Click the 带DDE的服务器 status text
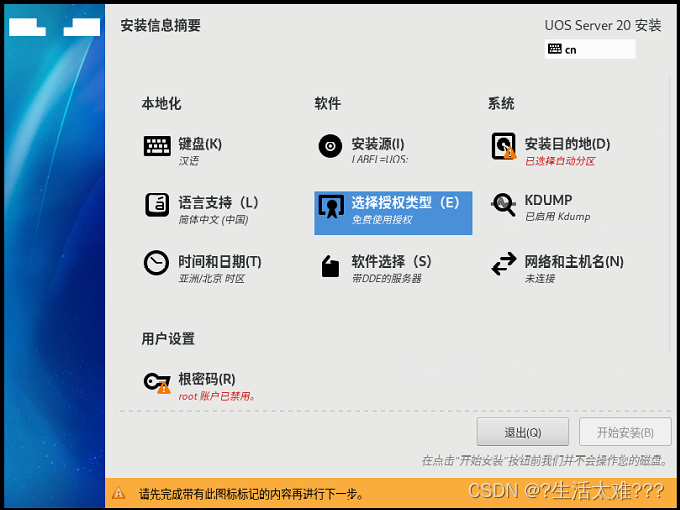 pos(386,278)
